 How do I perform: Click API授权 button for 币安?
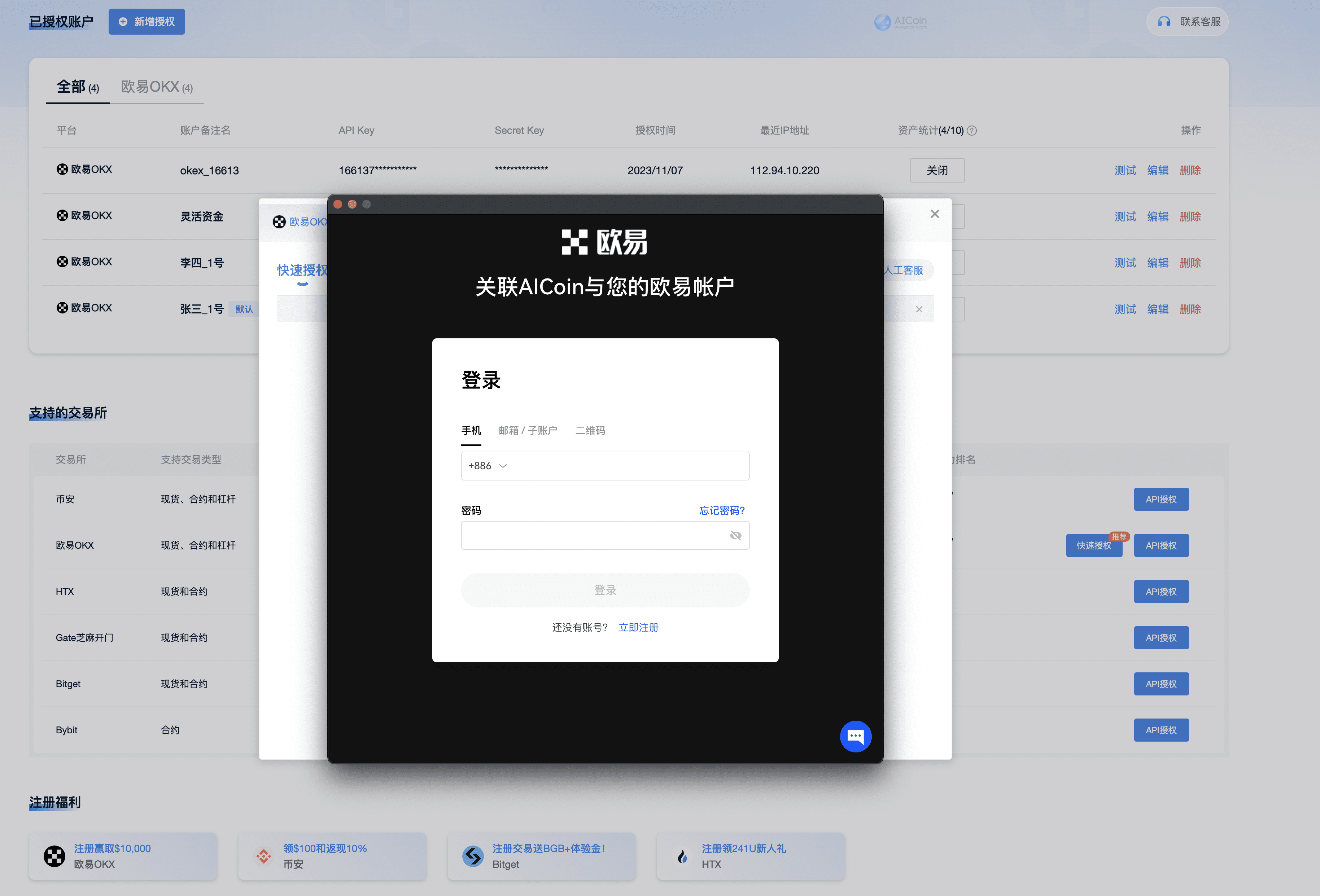tap(1161, 499)
